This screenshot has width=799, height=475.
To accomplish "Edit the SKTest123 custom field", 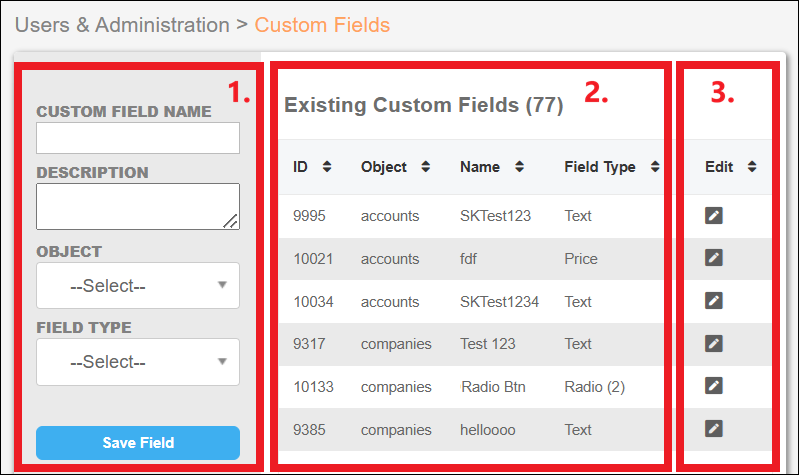I will coord(713,216).
